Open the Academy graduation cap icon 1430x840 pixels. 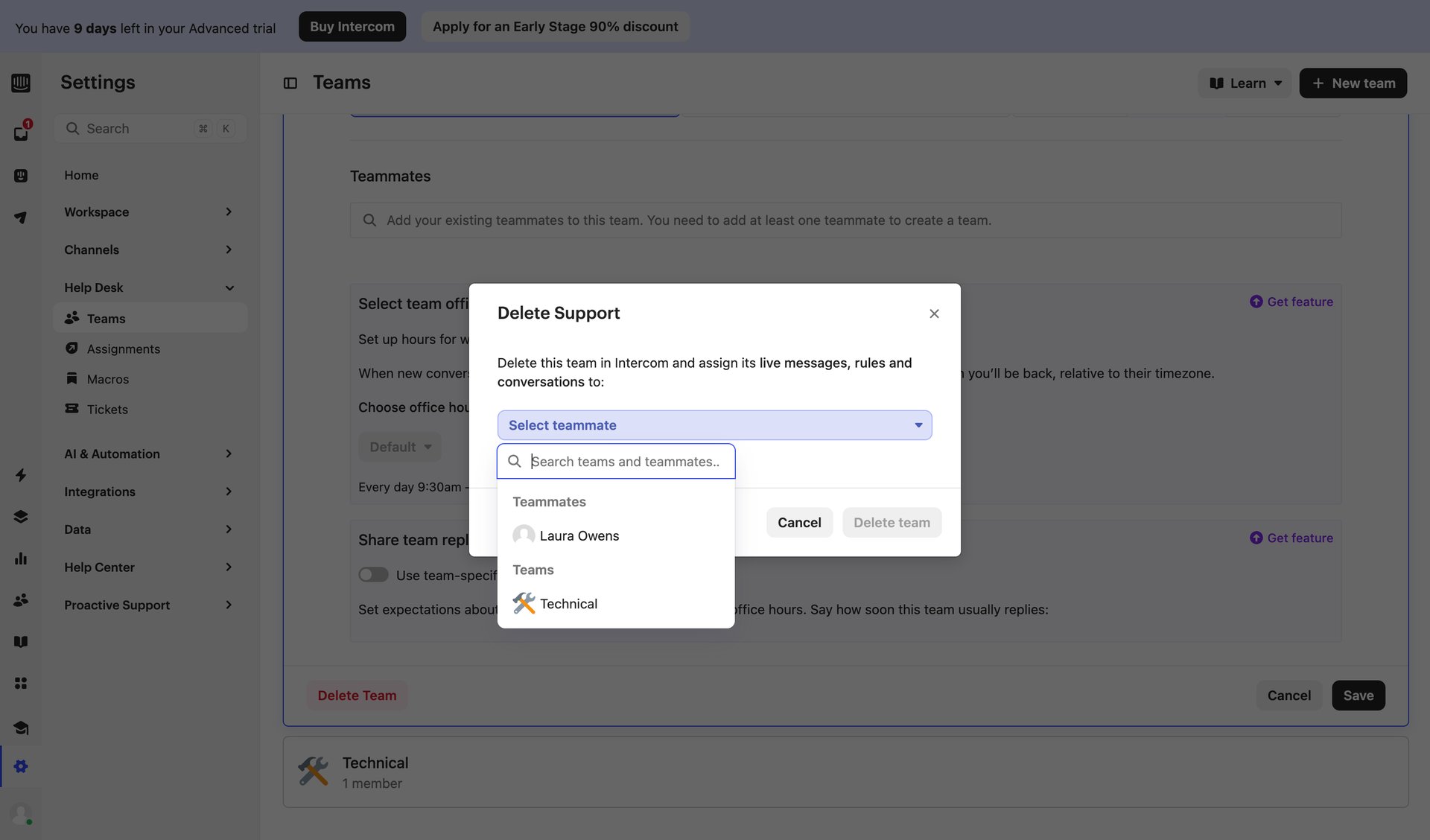coord(20,728)
